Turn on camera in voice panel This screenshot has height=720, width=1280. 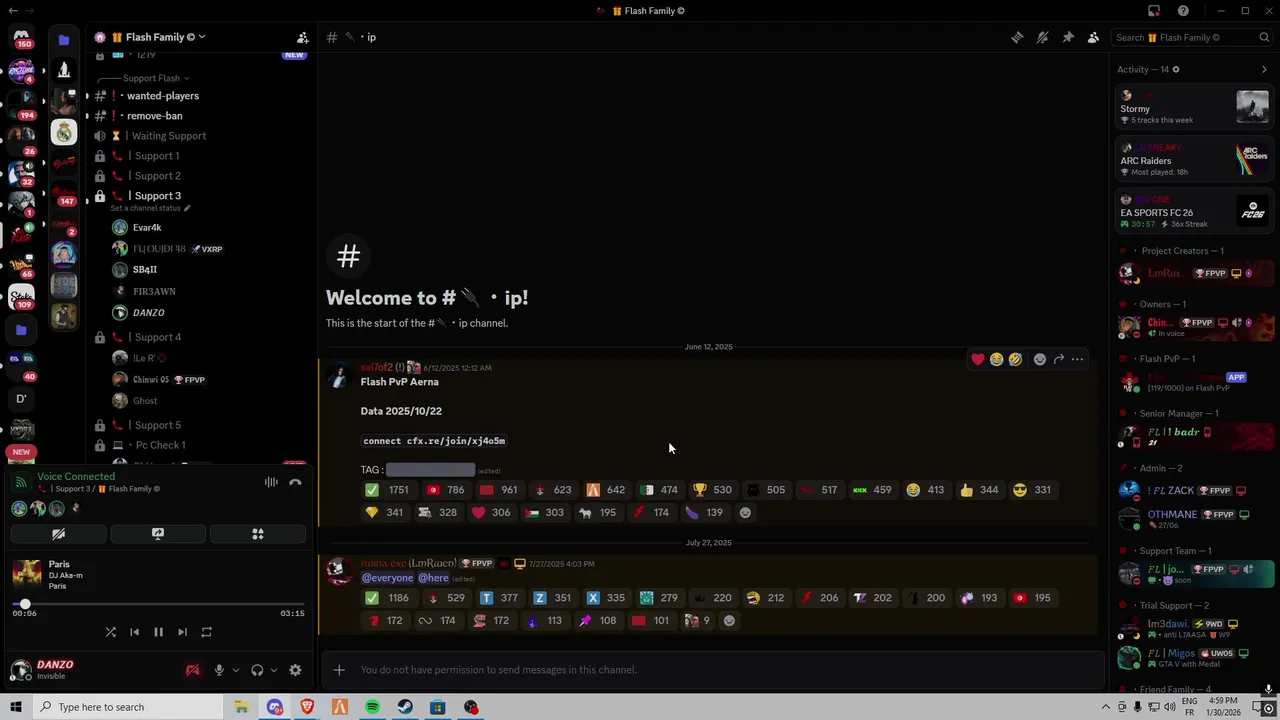(x=58, y=534)
